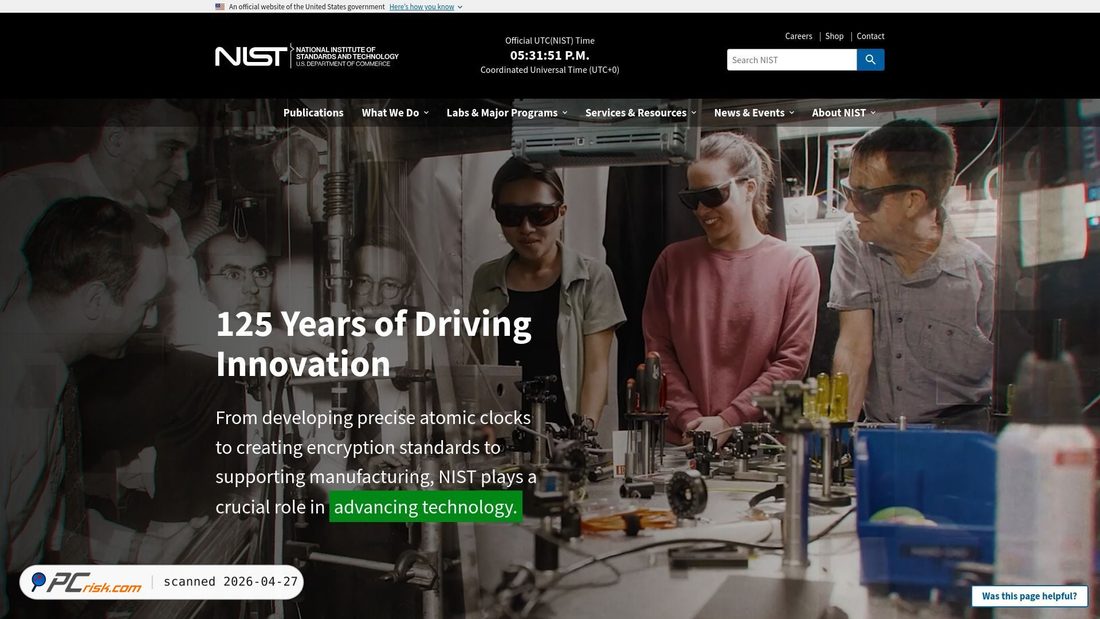The width and height of the screenshot is (1100, 619).
Task: Click the Coordinated Universal Time (UTC+0) text
Action: (549, 70)
